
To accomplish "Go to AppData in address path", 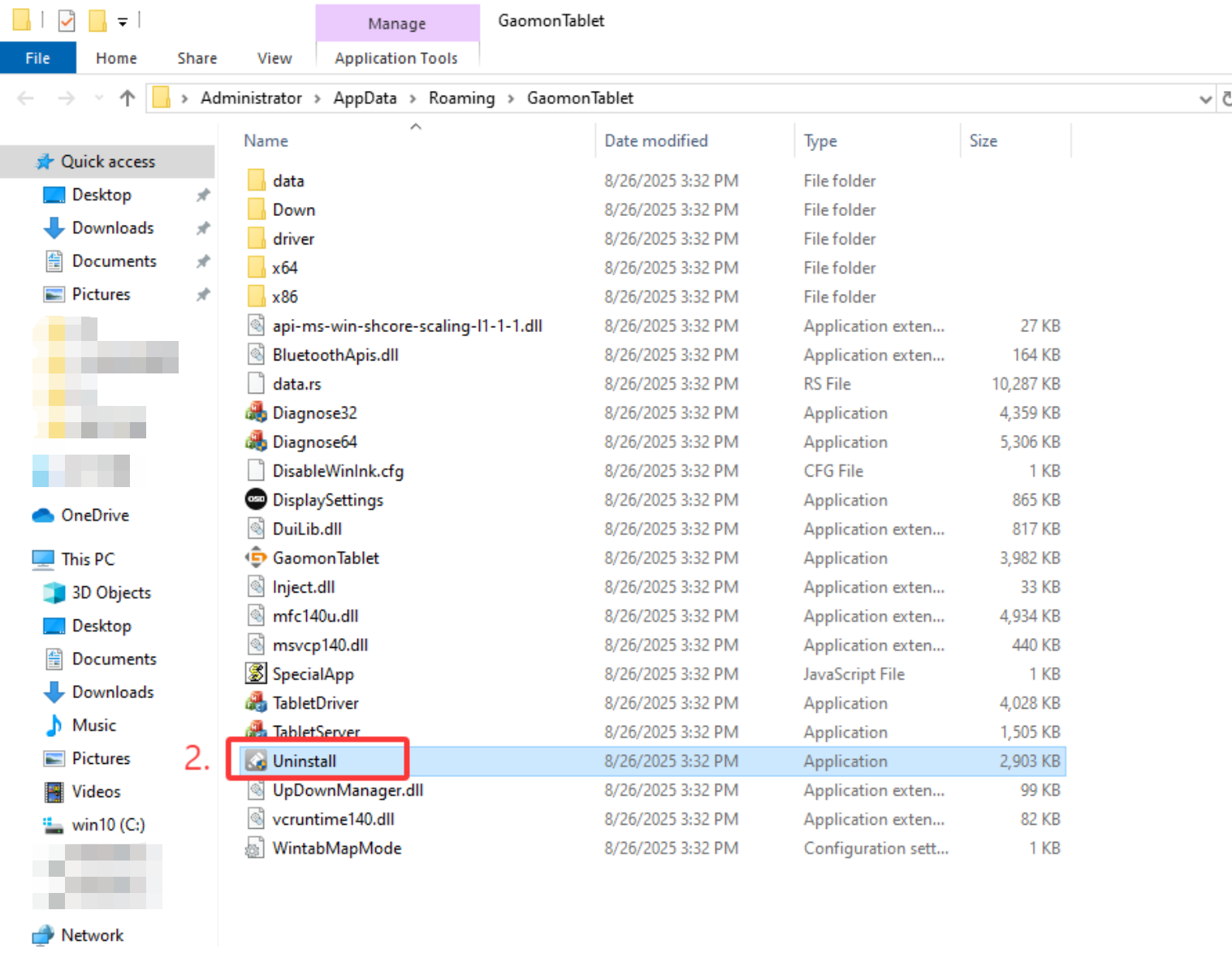I will coord(365,98).
